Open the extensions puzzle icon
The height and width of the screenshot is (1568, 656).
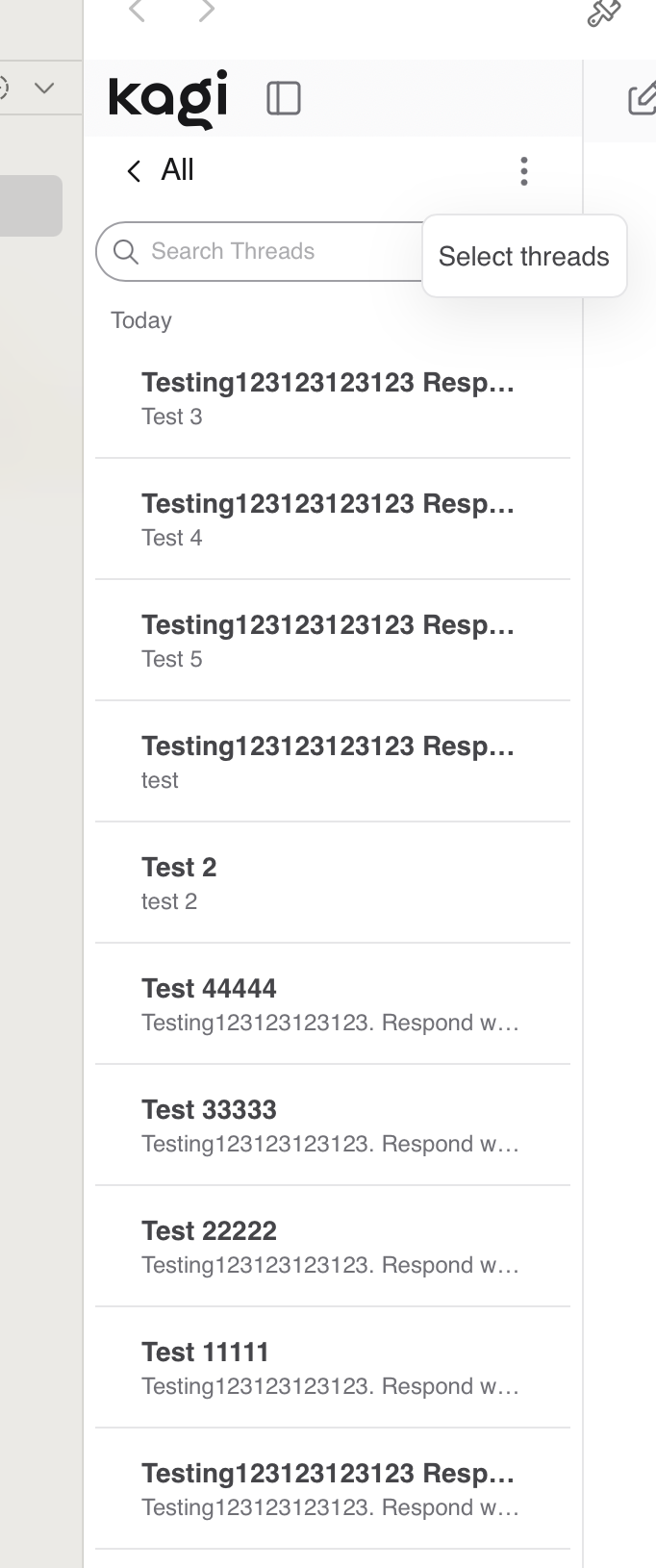tap(603, 13)
